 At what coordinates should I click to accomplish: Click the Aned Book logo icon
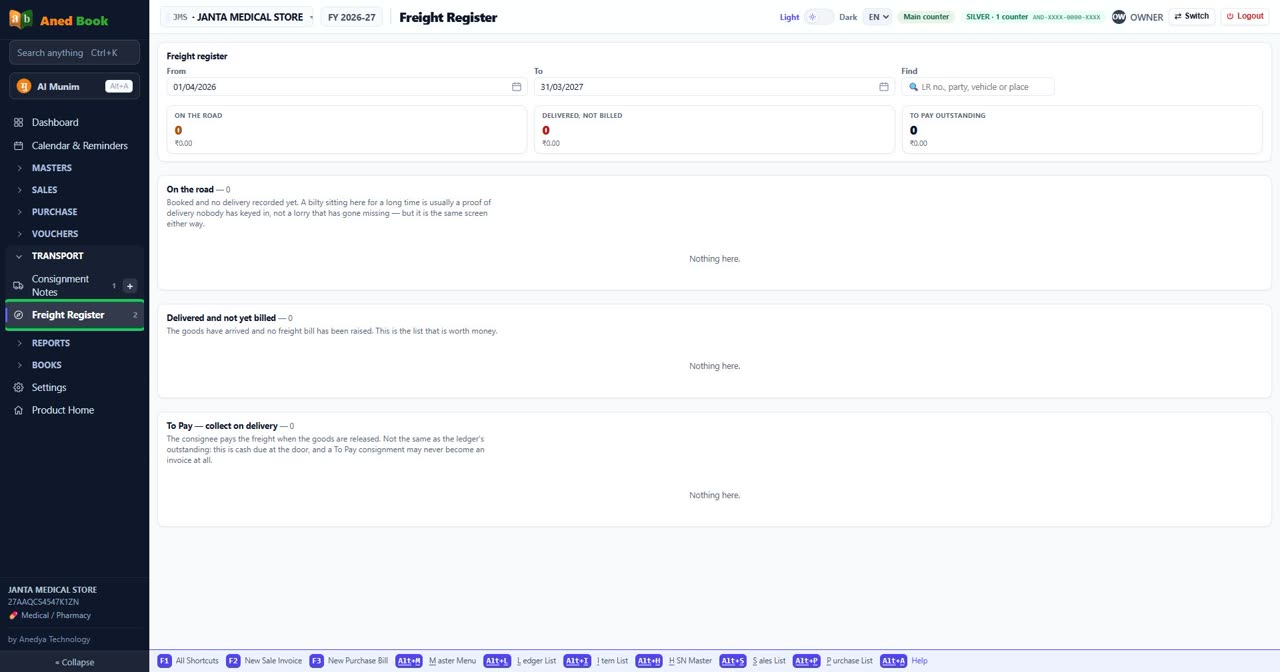[20, 19]
